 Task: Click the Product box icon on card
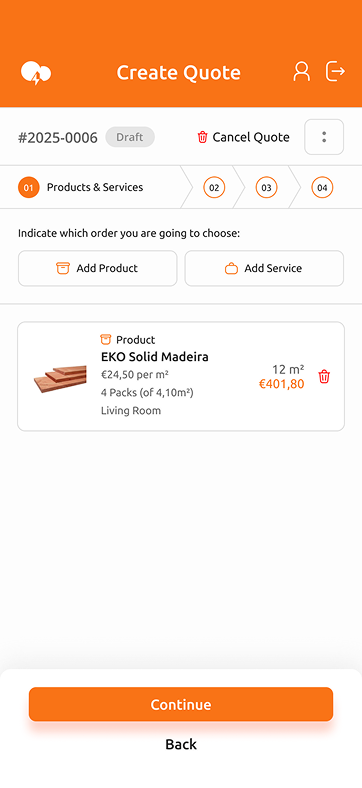coord(106,339)
